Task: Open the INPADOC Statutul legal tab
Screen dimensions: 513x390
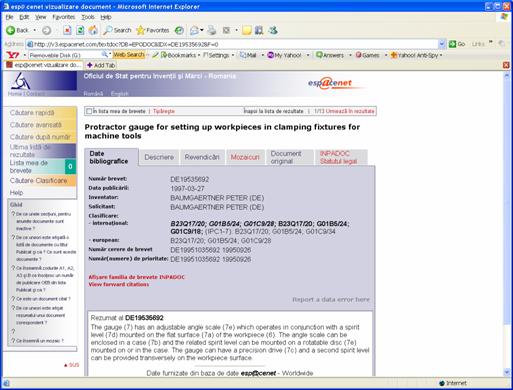Action: tap(341, 157)
